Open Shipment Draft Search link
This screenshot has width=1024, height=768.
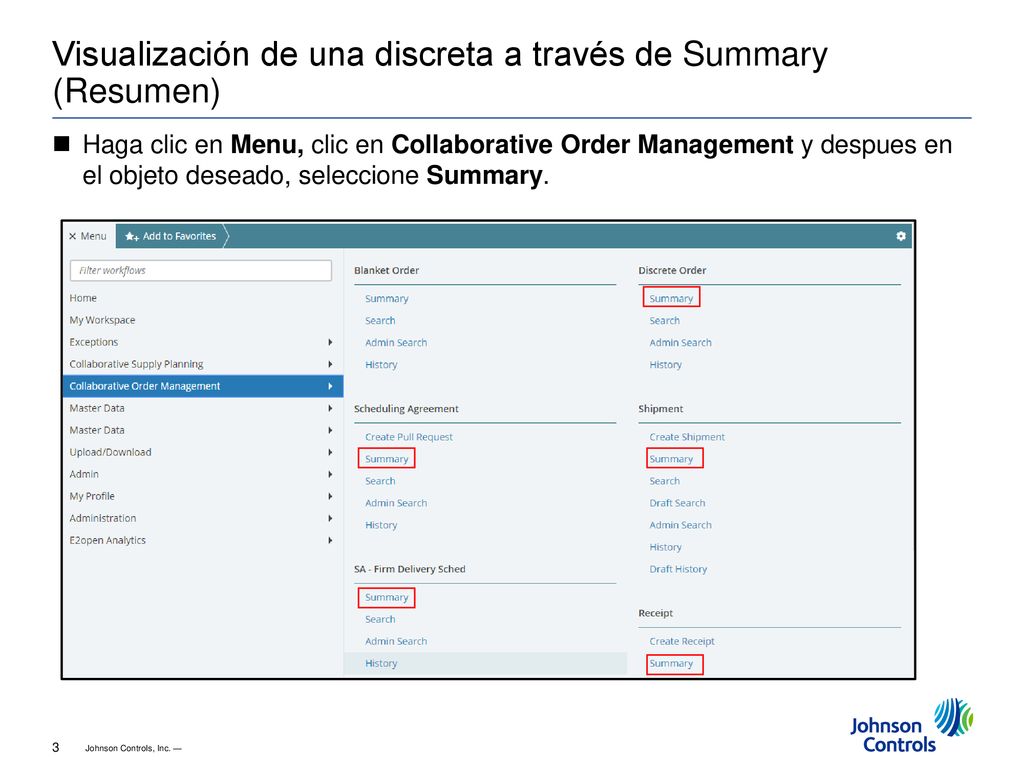[x=677, y=503]
